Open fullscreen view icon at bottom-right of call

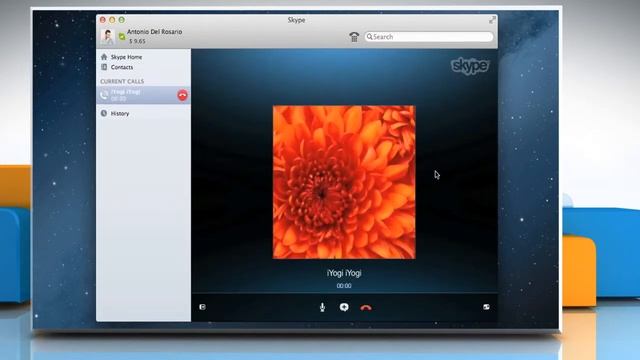[x=486, y=307]
